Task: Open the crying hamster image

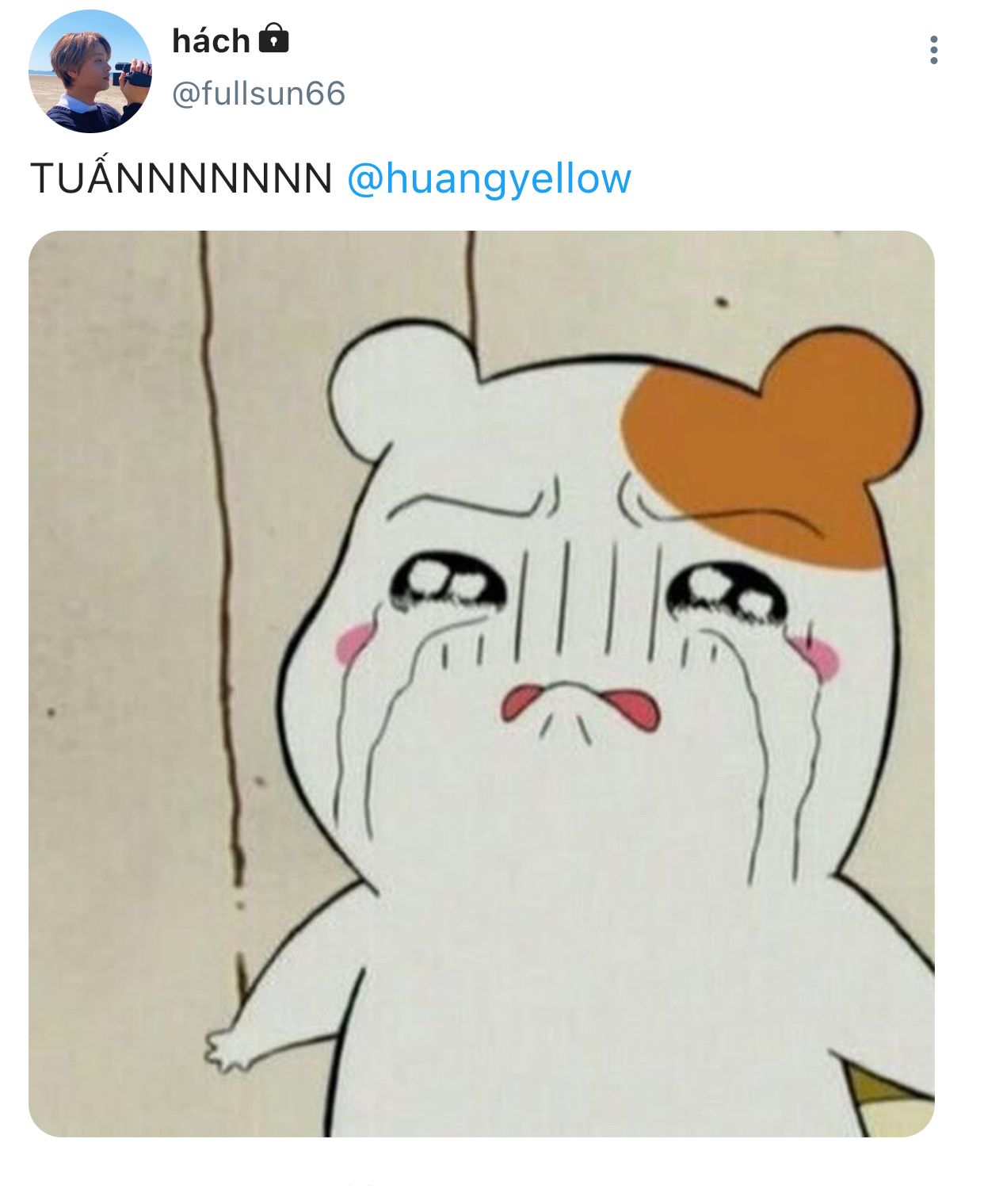Action: pos(482,683)
